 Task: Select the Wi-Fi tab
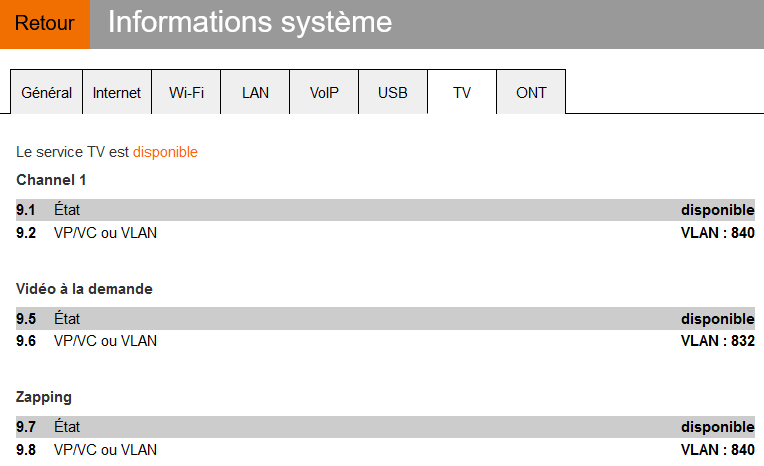186,92
